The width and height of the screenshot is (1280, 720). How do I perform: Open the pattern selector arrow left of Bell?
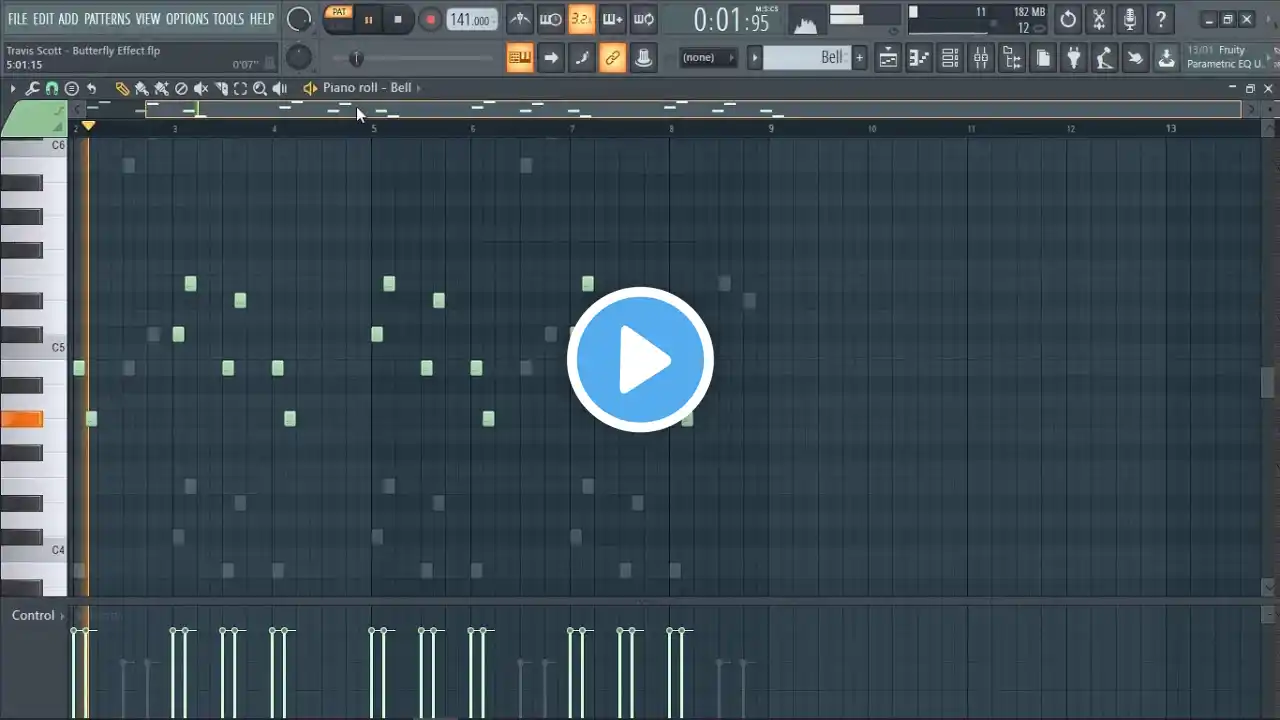click(756, 58)
